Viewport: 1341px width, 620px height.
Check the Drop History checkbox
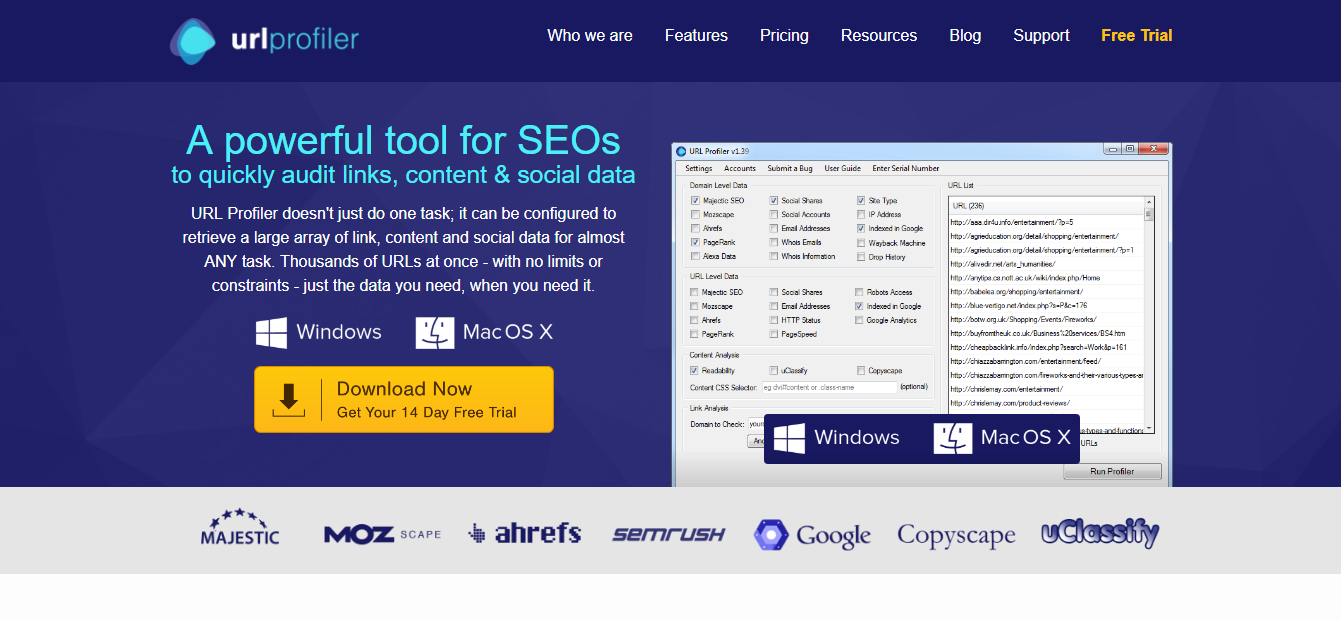(861, 256)
